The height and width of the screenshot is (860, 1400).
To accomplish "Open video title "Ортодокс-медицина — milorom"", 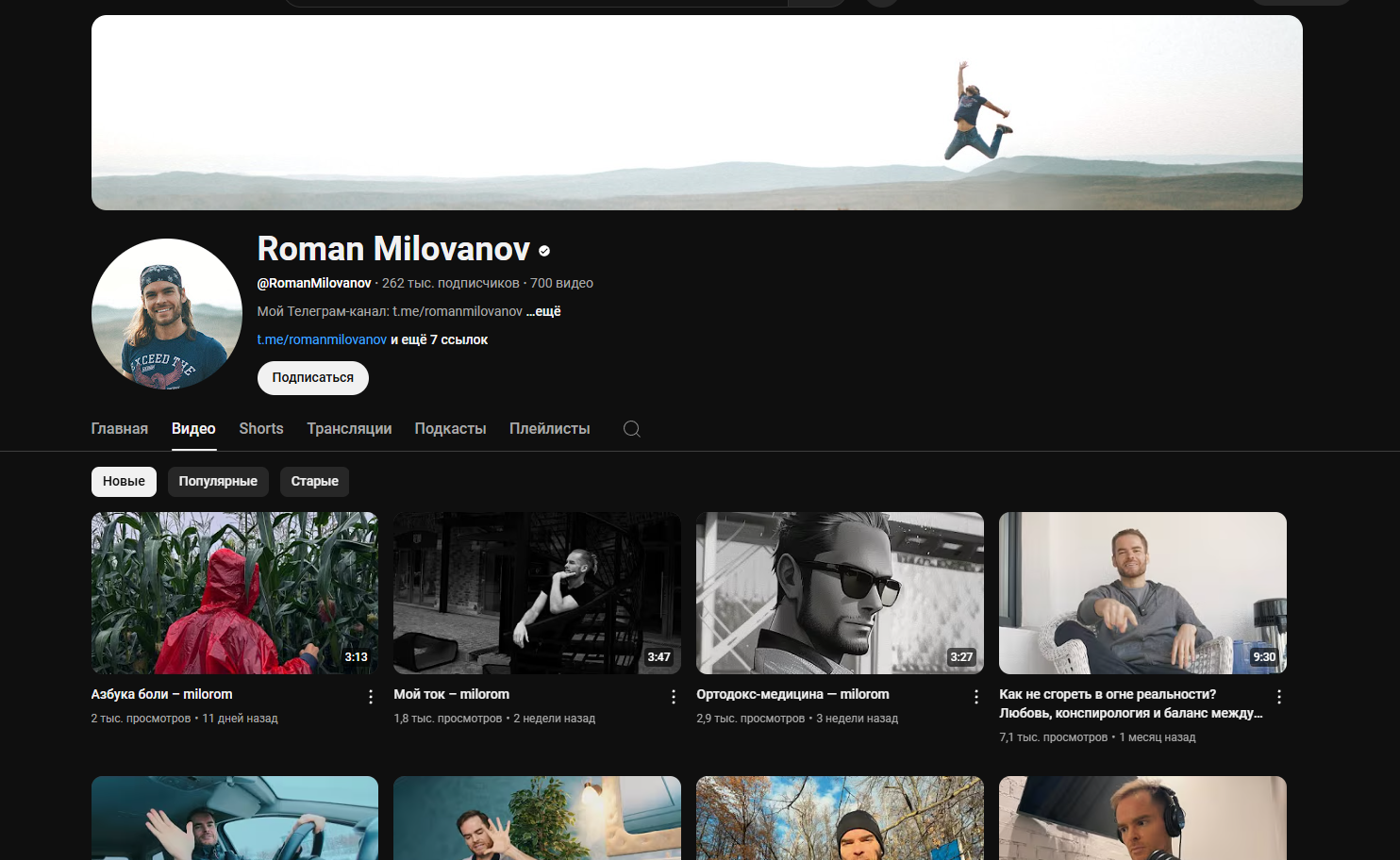I will click(x=792, y=694).
